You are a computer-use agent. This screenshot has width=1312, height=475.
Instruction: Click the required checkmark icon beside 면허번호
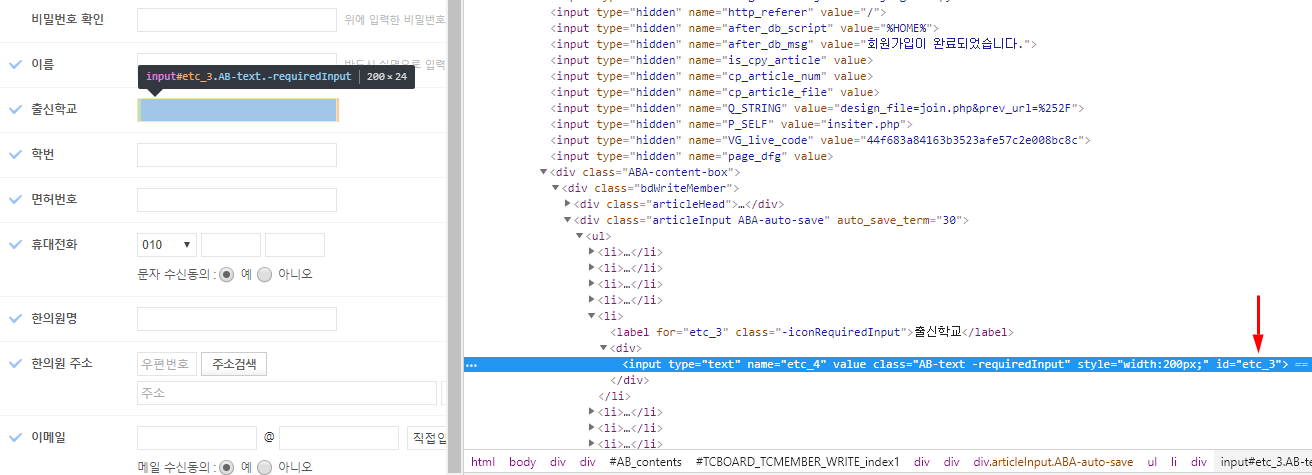click(15, 199)
